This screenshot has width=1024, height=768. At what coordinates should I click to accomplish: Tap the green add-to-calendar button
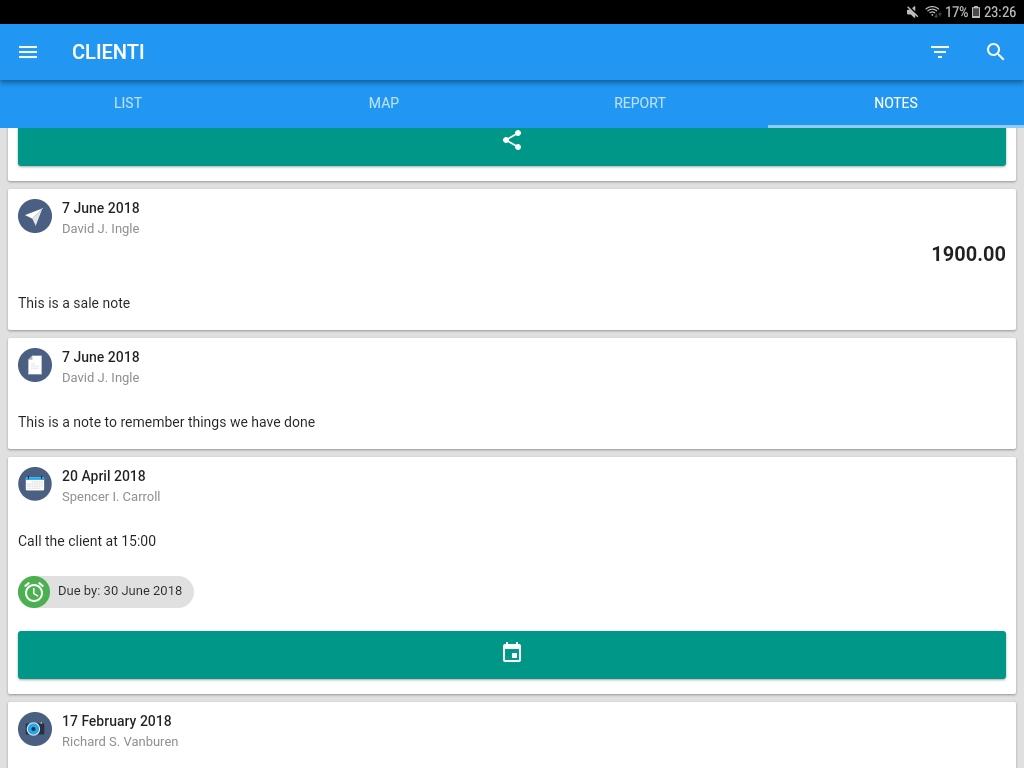click(x=512, y=654)
